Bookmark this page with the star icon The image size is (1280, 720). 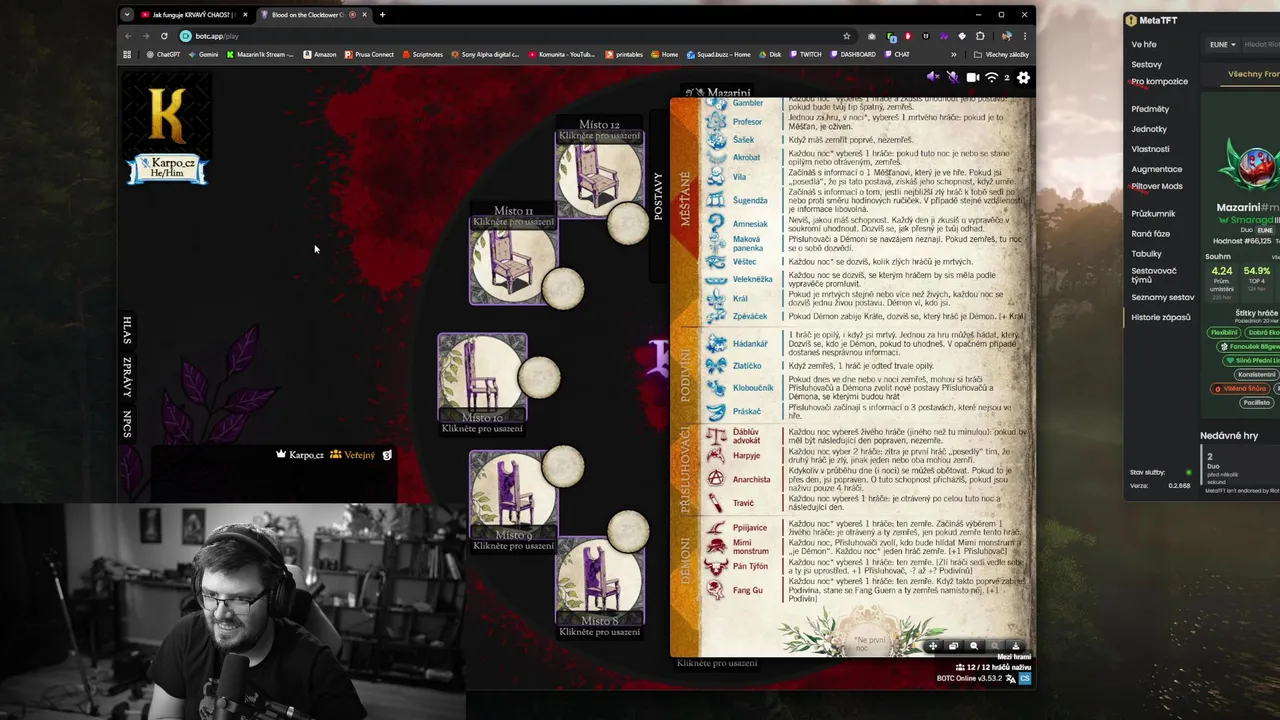coord(846,36)
